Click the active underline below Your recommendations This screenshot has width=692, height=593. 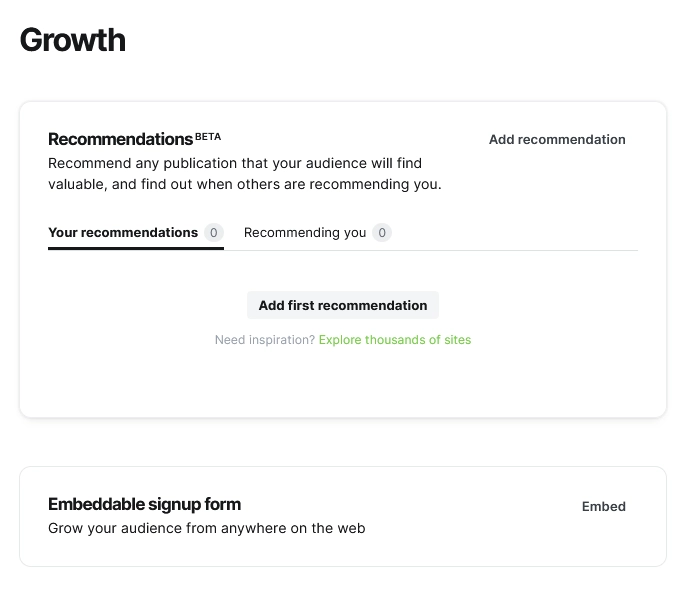135,248
